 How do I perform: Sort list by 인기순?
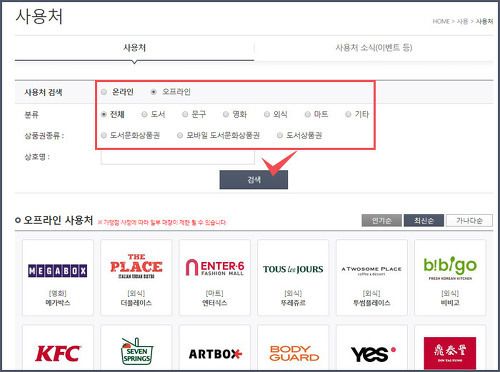tap(382, 220)
